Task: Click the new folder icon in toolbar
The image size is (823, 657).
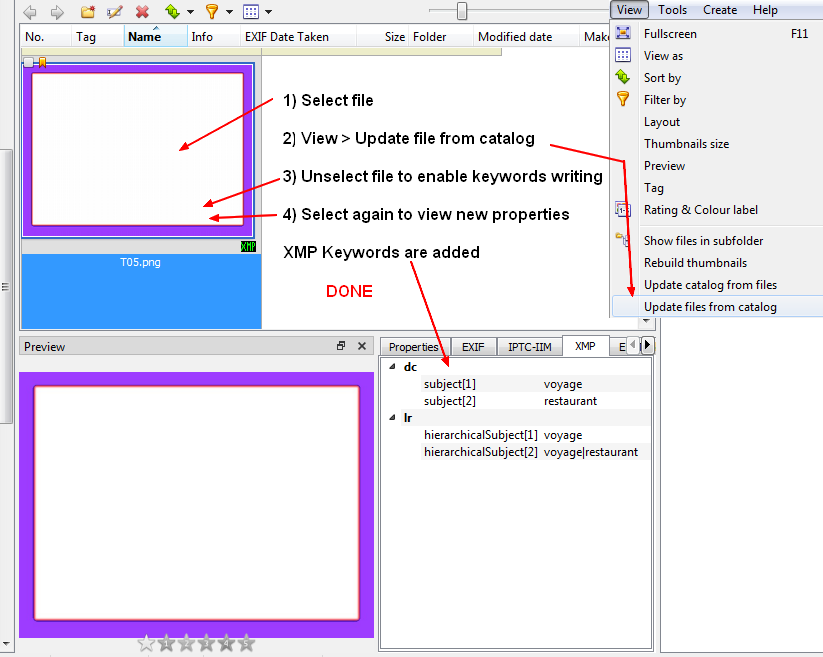Action: pos(88,12)
